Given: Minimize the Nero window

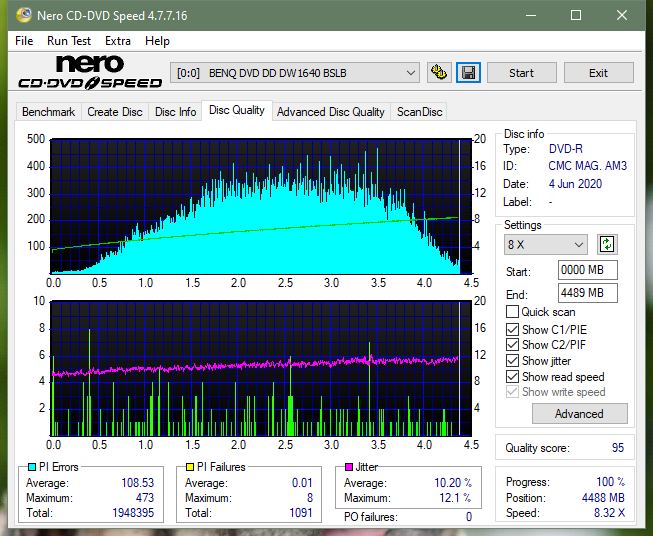Looking at the screenshot, I should point(531,15).
